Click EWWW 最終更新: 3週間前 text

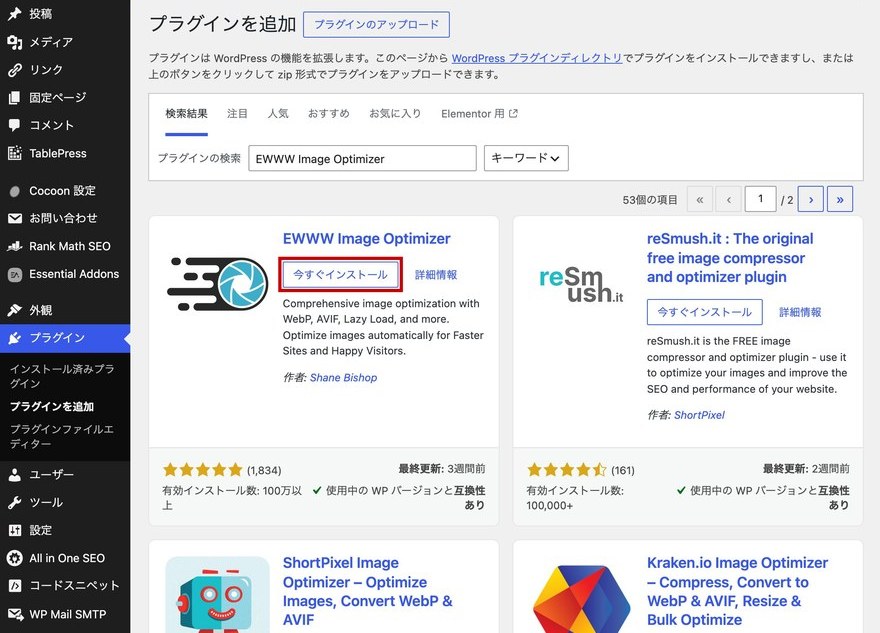point(442,469)
